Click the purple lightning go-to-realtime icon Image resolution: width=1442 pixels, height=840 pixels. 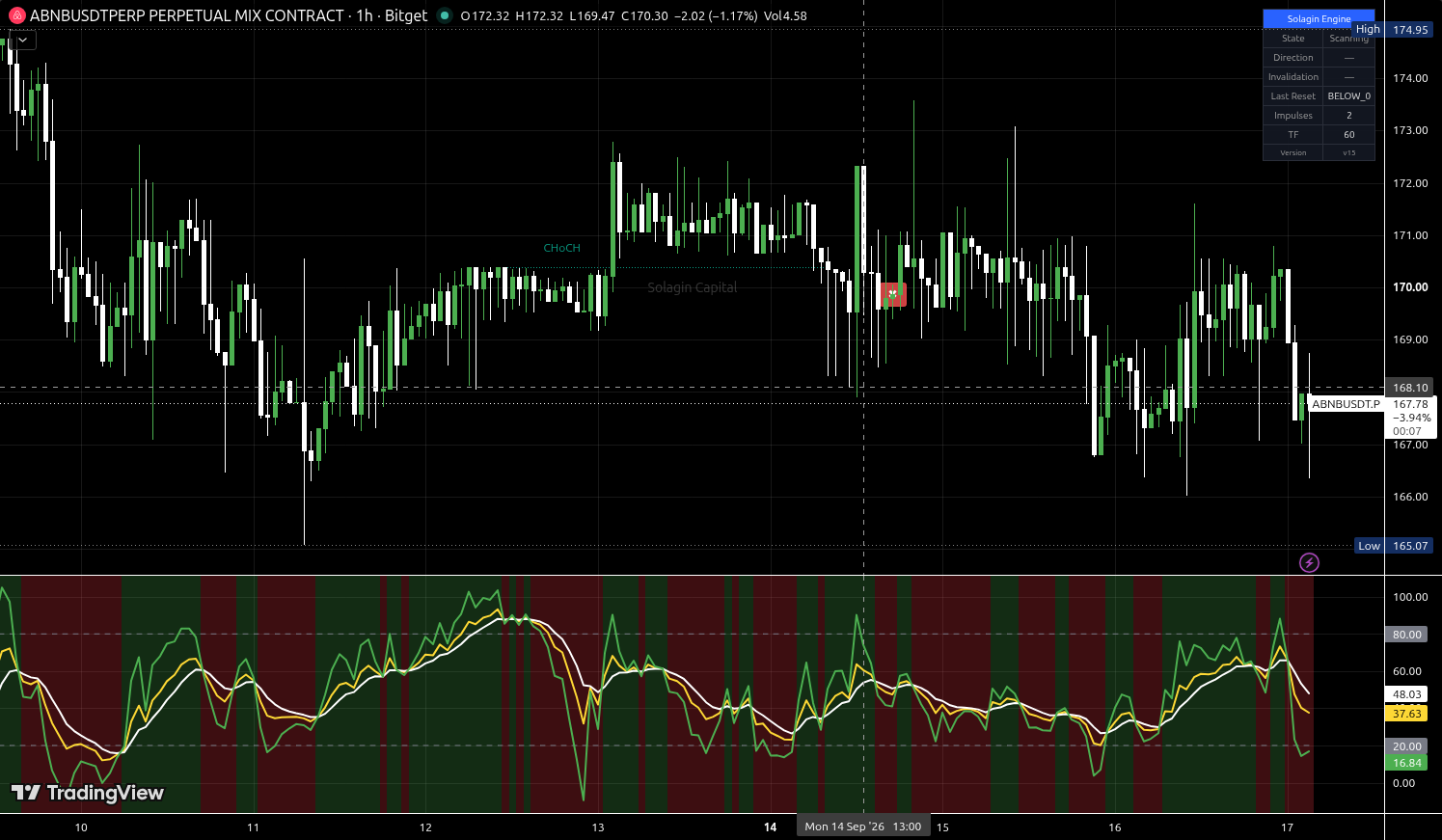1309,562
